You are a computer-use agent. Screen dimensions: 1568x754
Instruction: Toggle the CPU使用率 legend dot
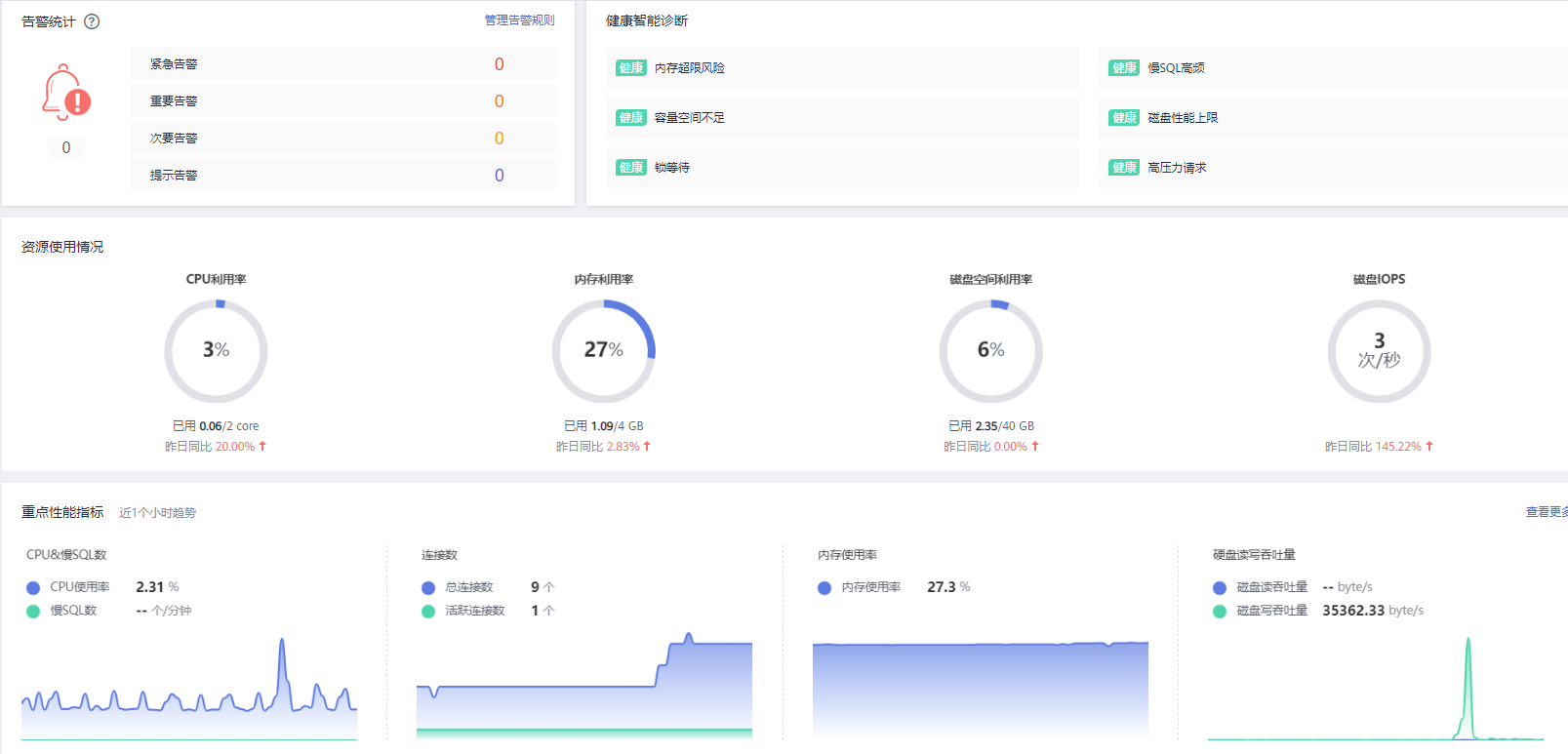(x=33, y=587)
